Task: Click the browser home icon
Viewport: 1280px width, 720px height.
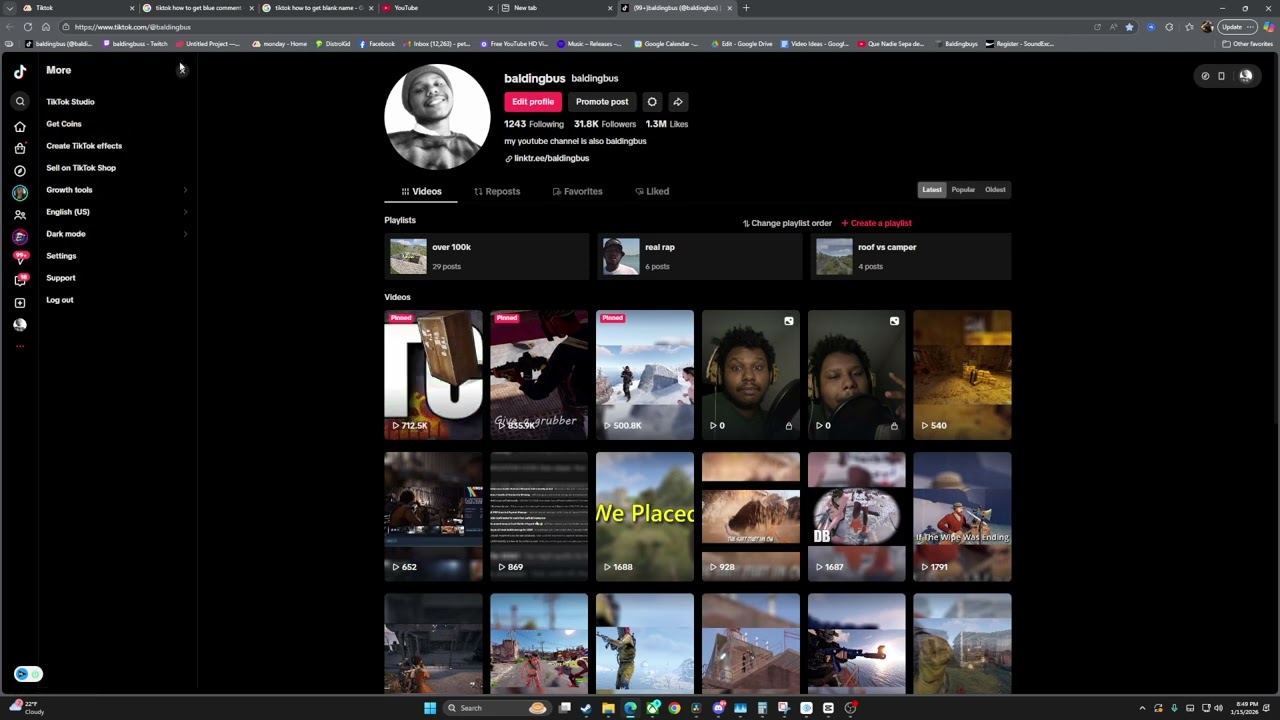Action: (x=46, y=27)
